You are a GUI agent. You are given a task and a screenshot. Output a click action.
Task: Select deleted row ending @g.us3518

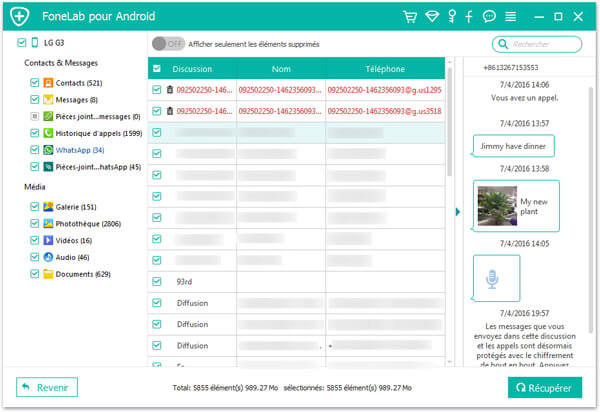(297, 111)
